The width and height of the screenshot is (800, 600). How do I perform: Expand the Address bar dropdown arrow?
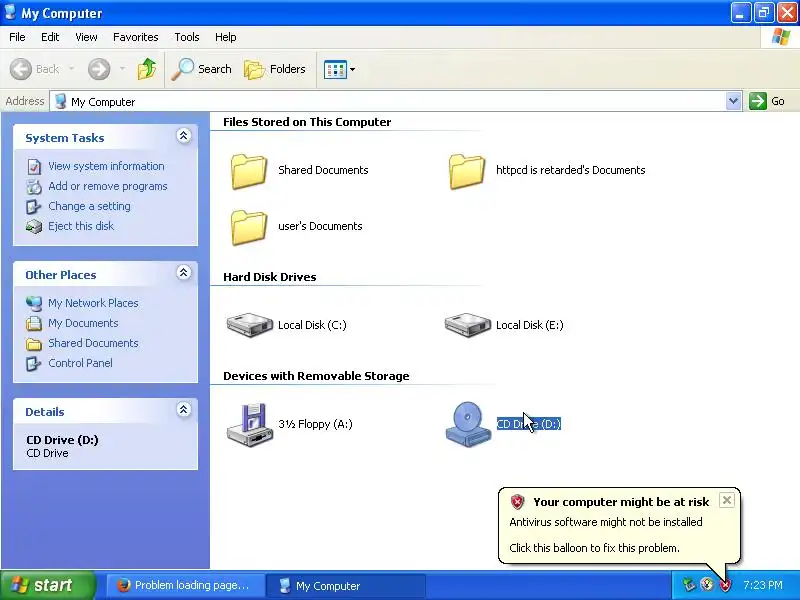(733, 101)
